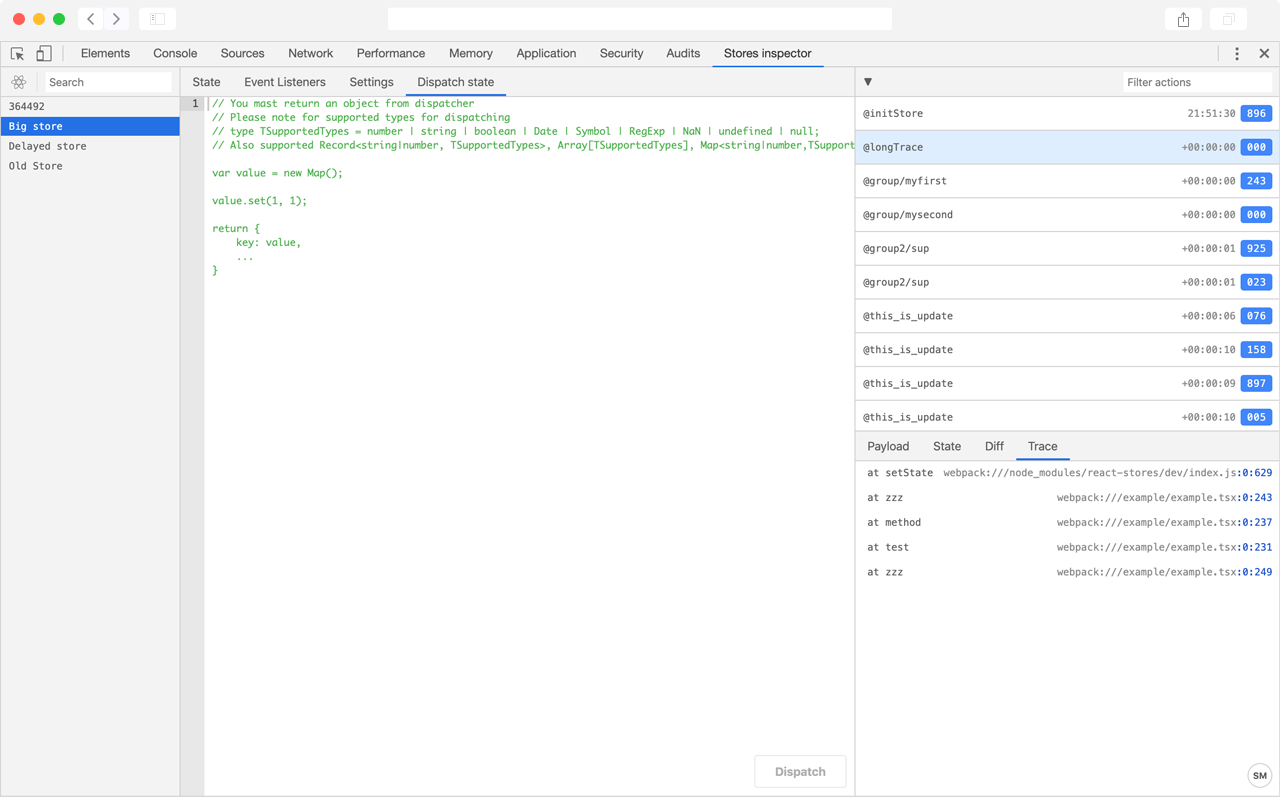Click the SM round badge icon

[1259, 775]
